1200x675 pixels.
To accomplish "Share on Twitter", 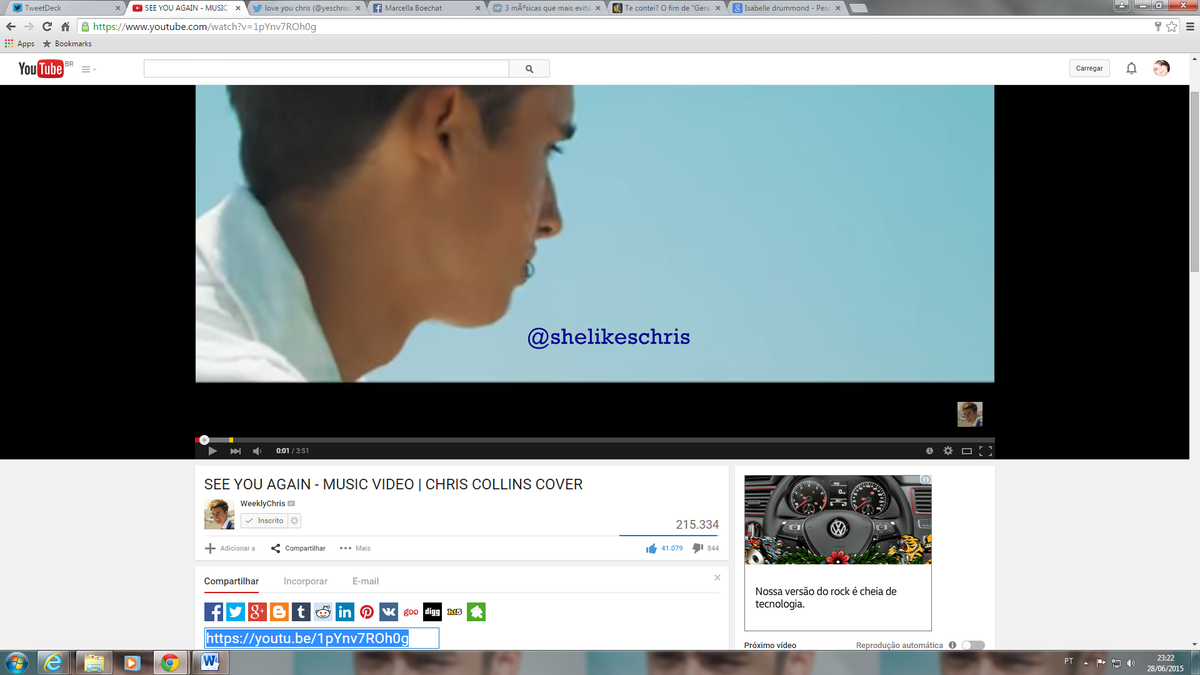I will click(236, 612).
